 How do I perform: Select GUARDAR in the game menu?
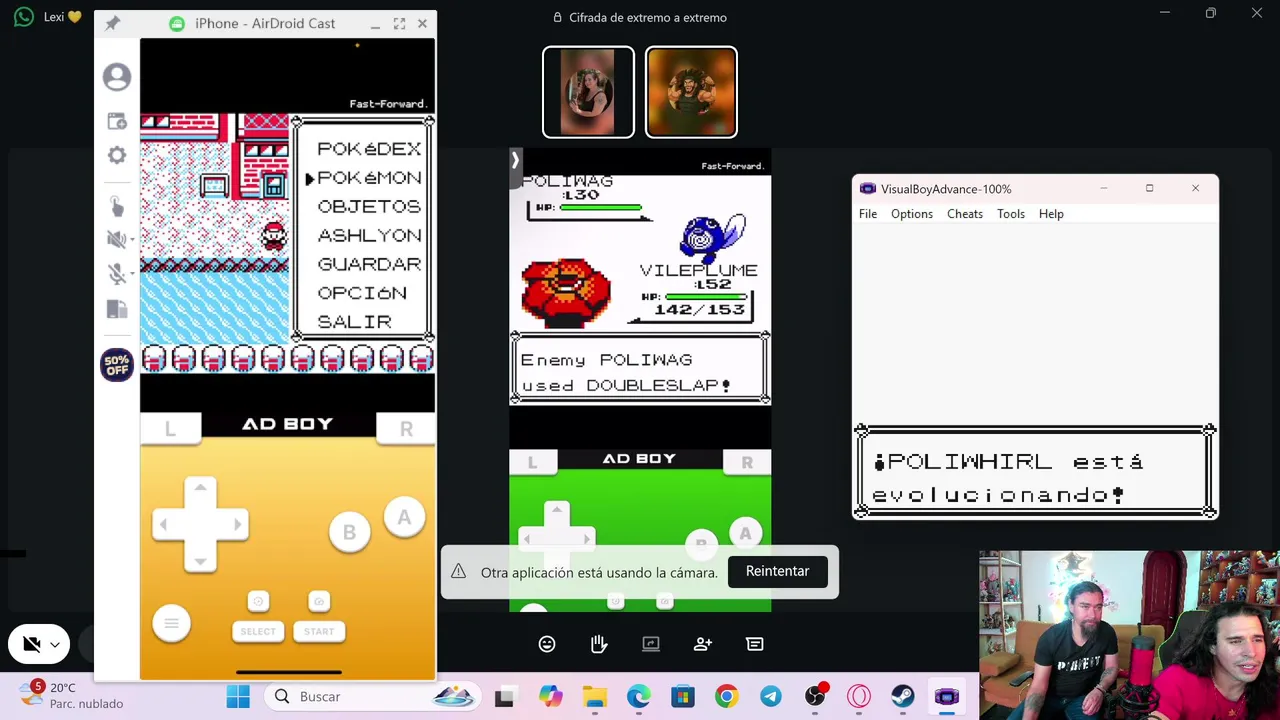369,265
